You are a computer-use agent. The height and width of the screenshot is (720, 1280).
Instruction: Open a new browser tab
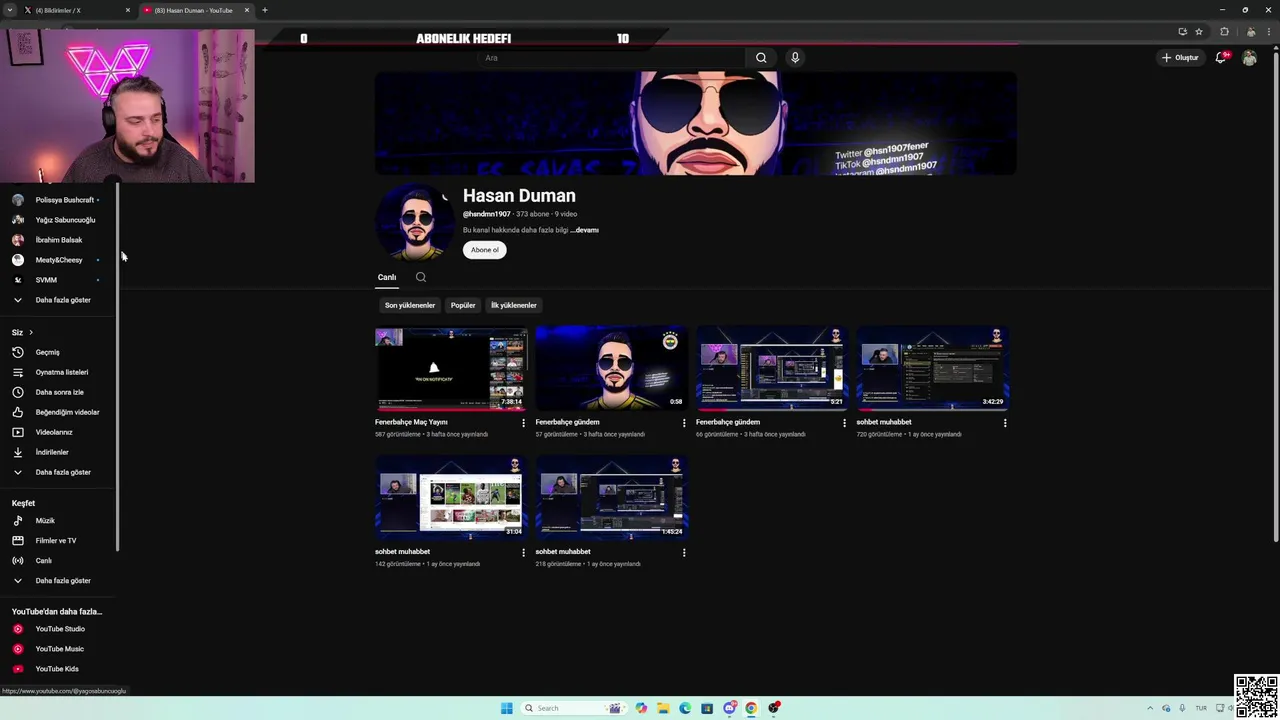[x=265, y=10]
